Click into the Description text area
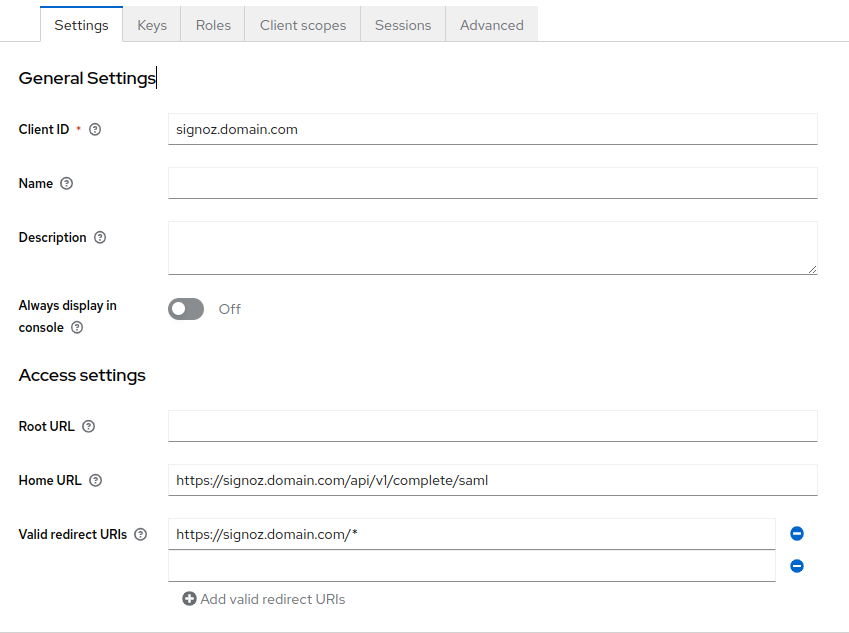 click(492, 247)
